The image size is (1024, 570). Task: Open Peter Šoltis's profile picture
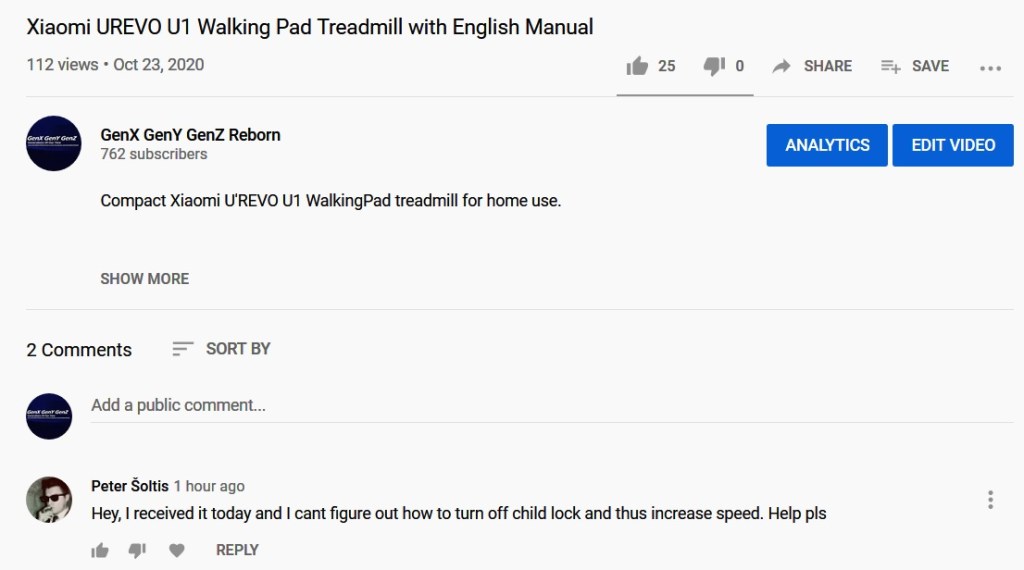click(x=49, y=499)
